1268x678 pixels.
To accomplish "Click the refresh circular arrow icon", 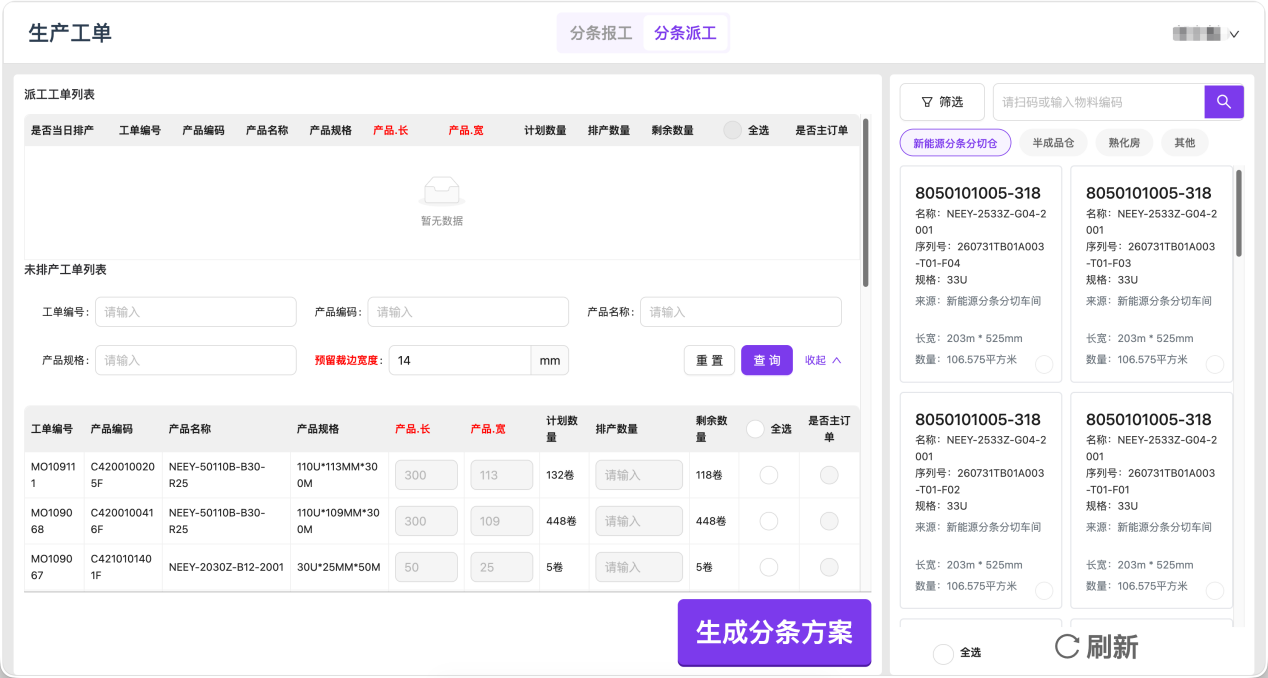I will coord(1068,647).
